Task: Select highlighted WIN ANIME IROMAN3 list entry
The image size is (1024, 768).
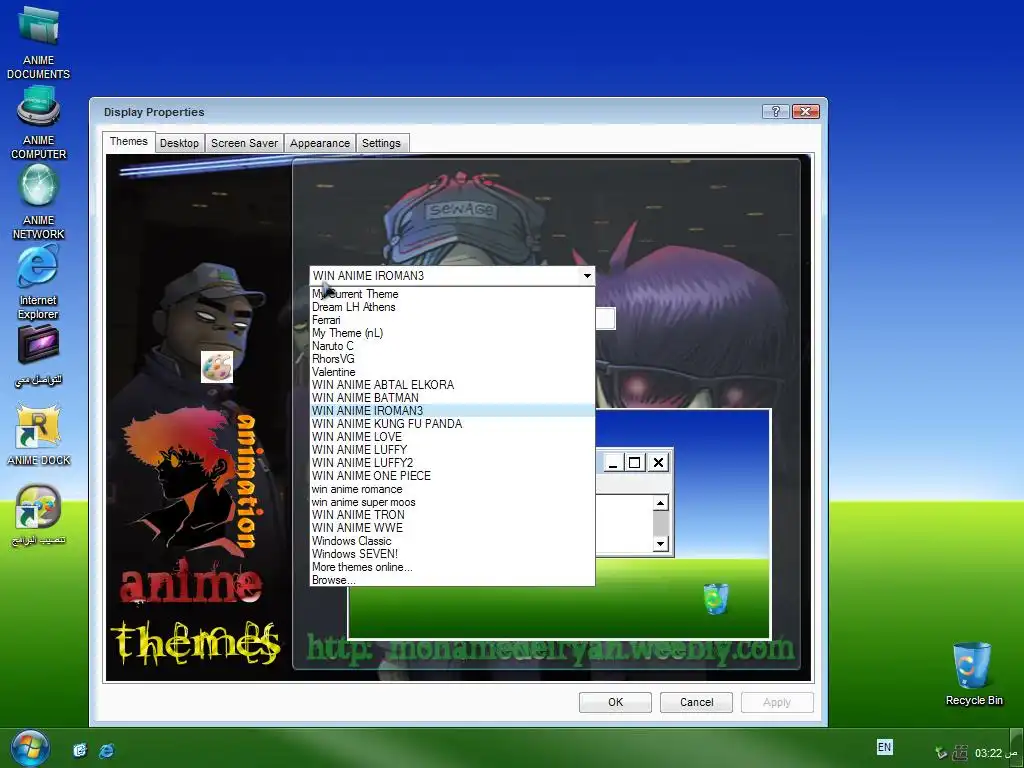Action: 452,411
